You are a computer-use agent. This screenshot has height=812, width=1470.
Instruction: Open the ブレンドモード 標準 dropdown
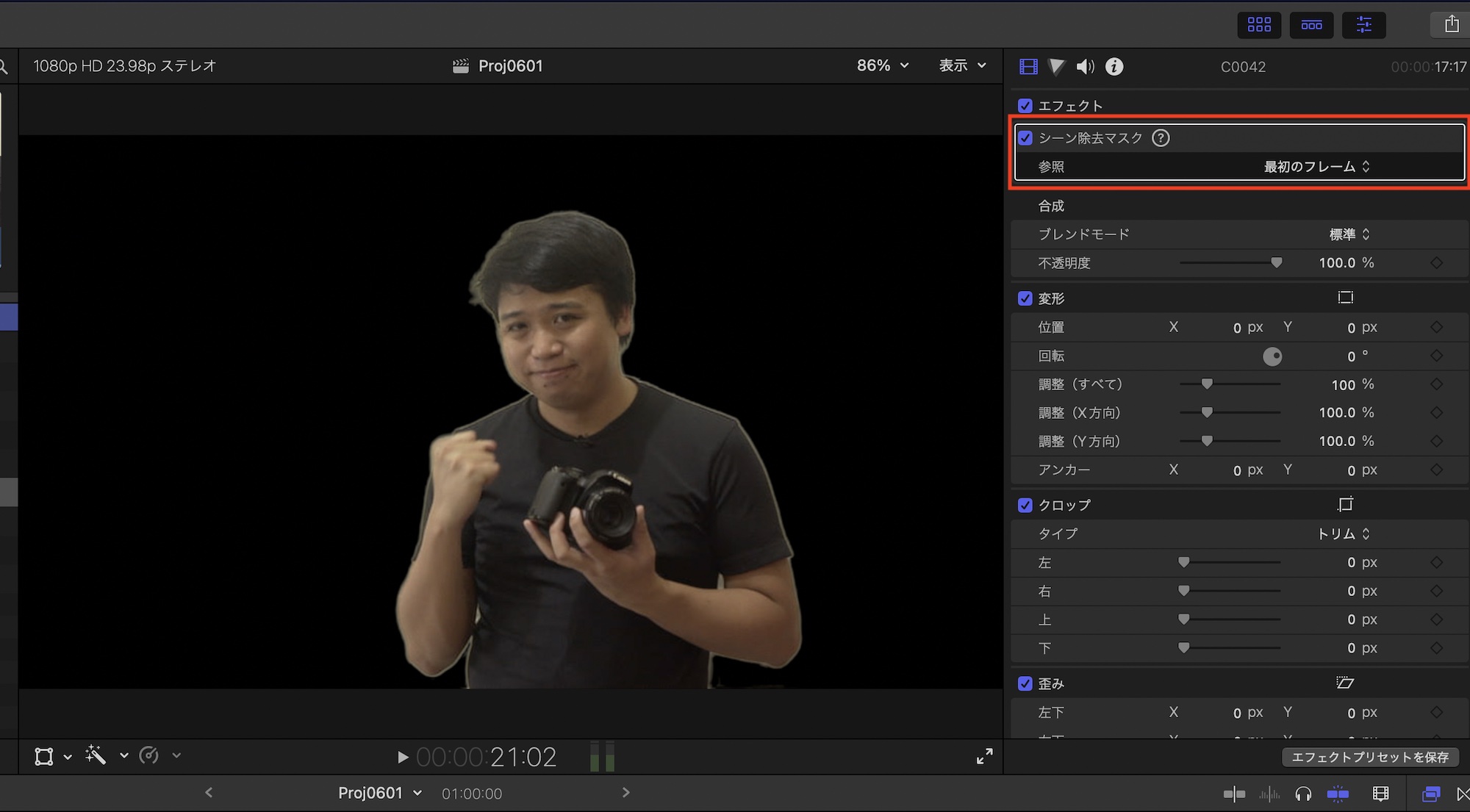(x=1349, y=234)
